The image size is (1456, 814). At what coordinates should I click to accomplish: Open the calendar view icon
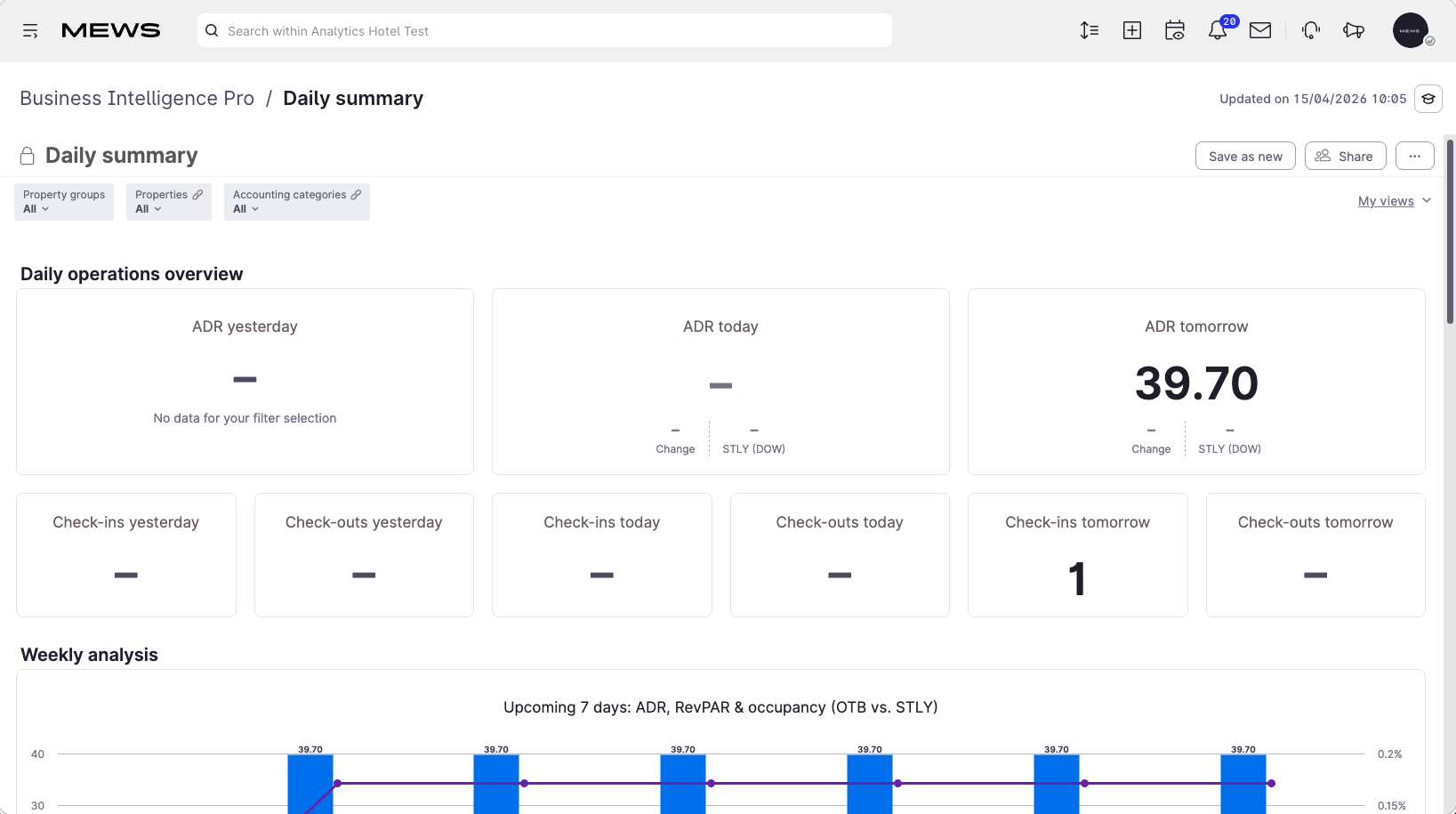(1175, 30)
